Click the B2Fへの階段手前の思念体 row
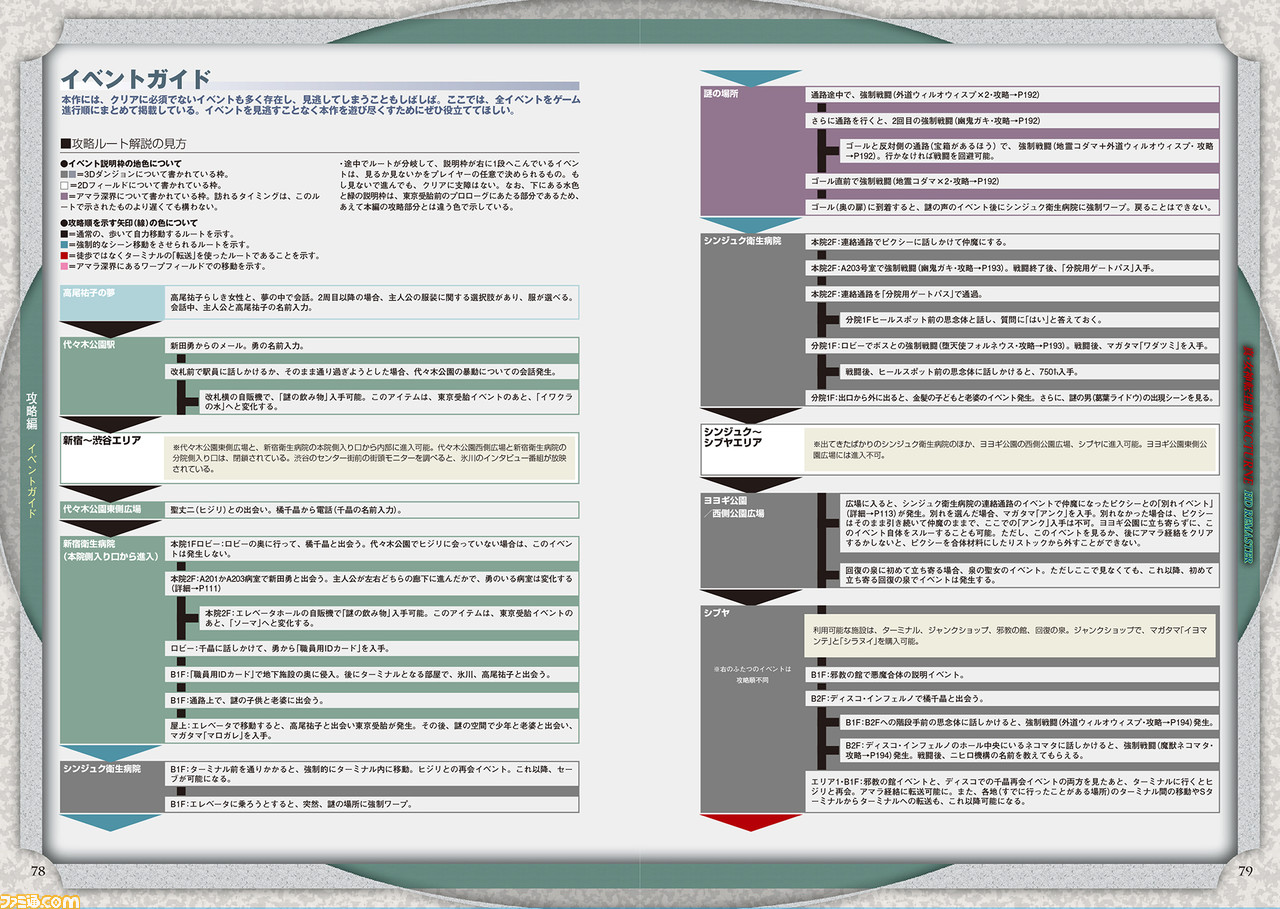1280x909 pixels. tap(1028, 721)
